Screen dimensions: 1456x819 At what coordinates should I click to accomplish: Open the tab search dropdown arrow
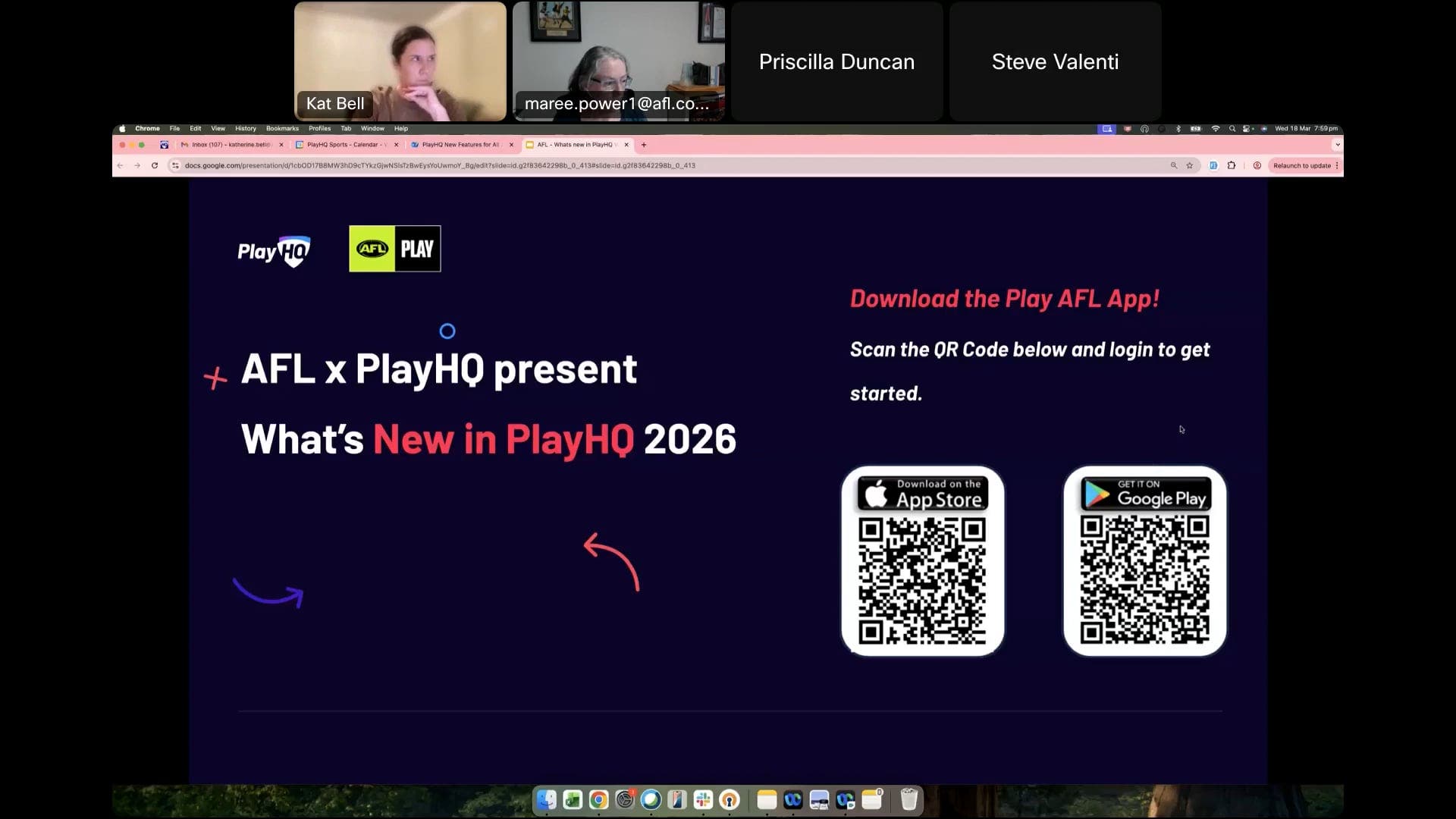(x=1337, y=144)
